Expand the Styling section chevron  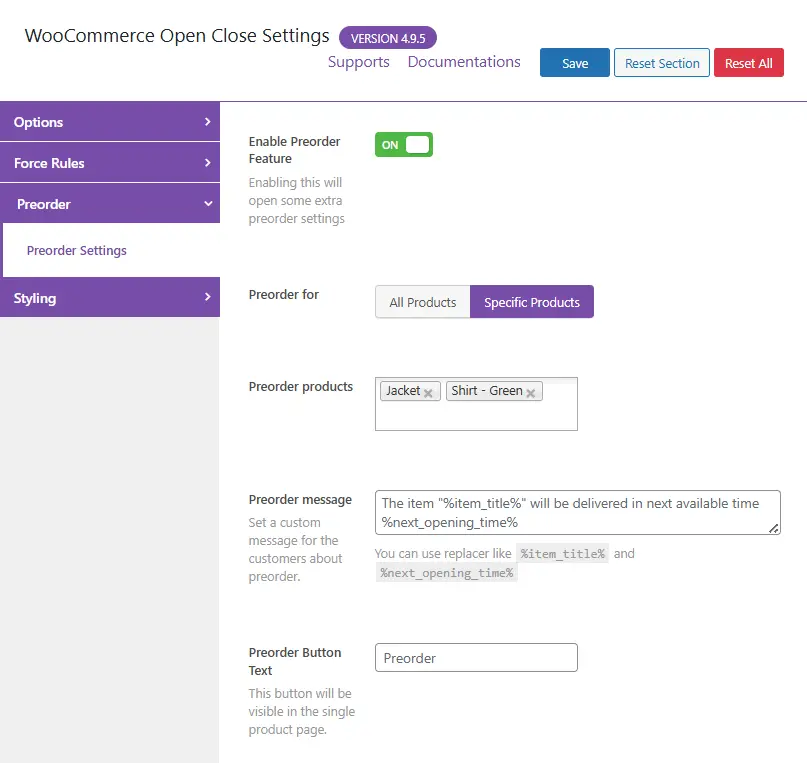[207, 297]
